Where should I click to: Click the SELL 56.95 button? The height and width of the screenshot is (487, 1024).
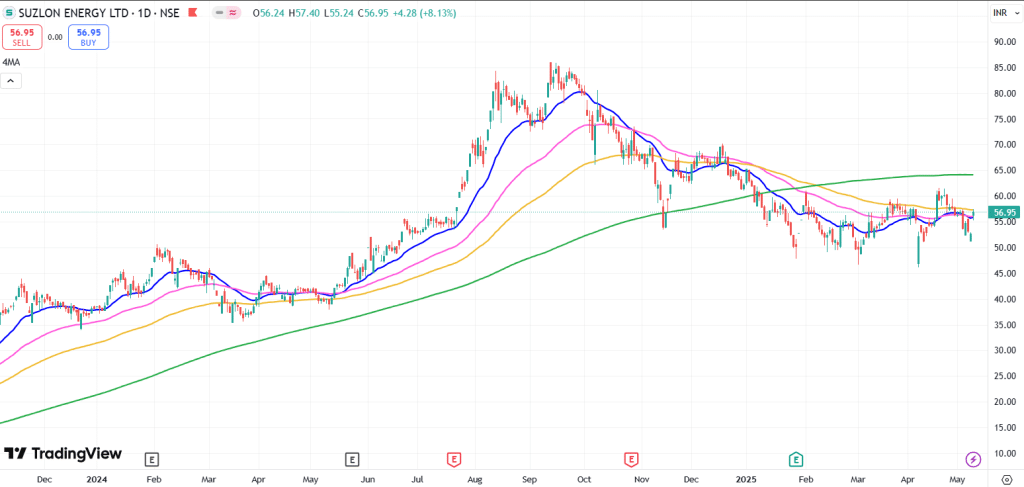click(22, 37)
